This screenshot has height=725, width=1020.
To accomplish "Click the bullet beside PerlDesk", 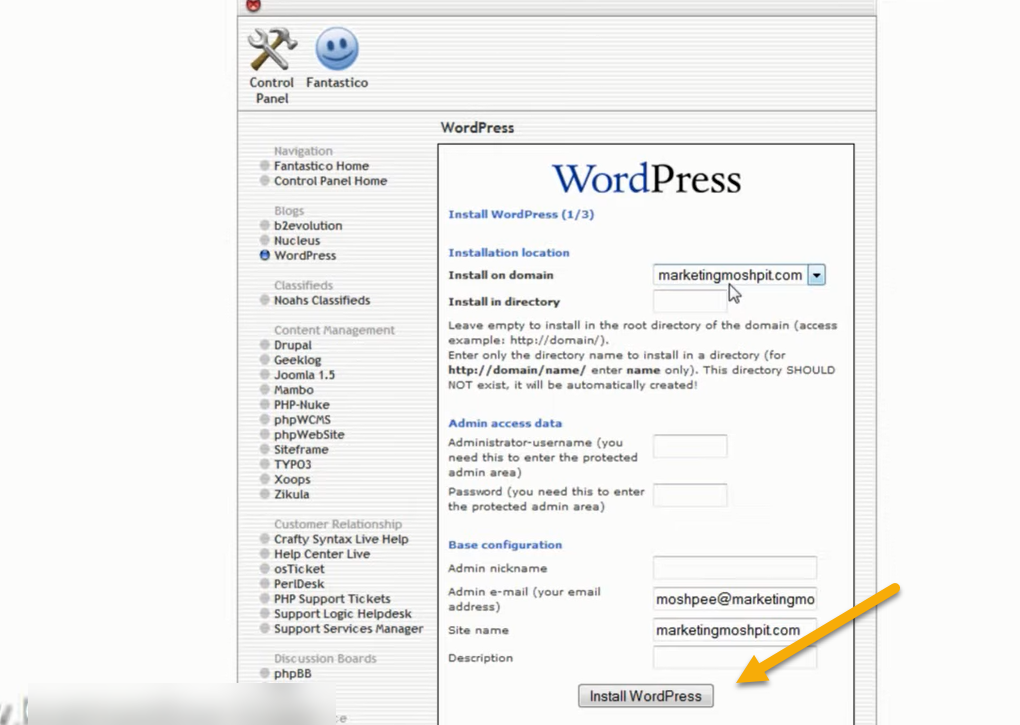I will point(265,585).
